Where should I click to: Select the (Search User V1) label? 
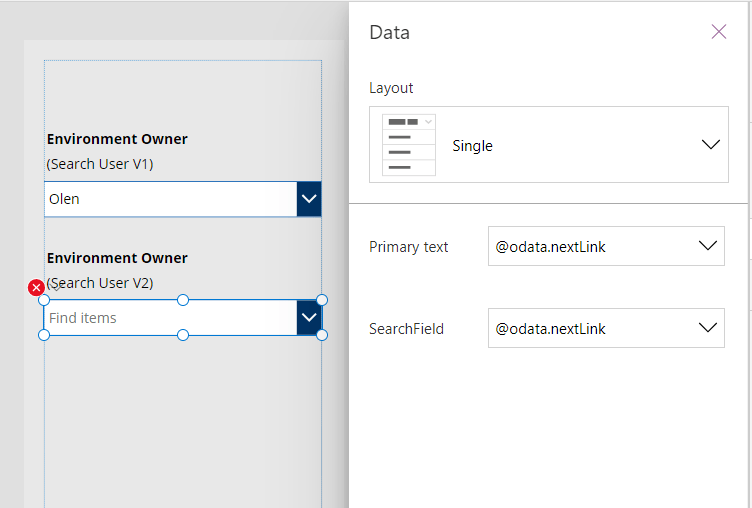(x=100, y=164)
